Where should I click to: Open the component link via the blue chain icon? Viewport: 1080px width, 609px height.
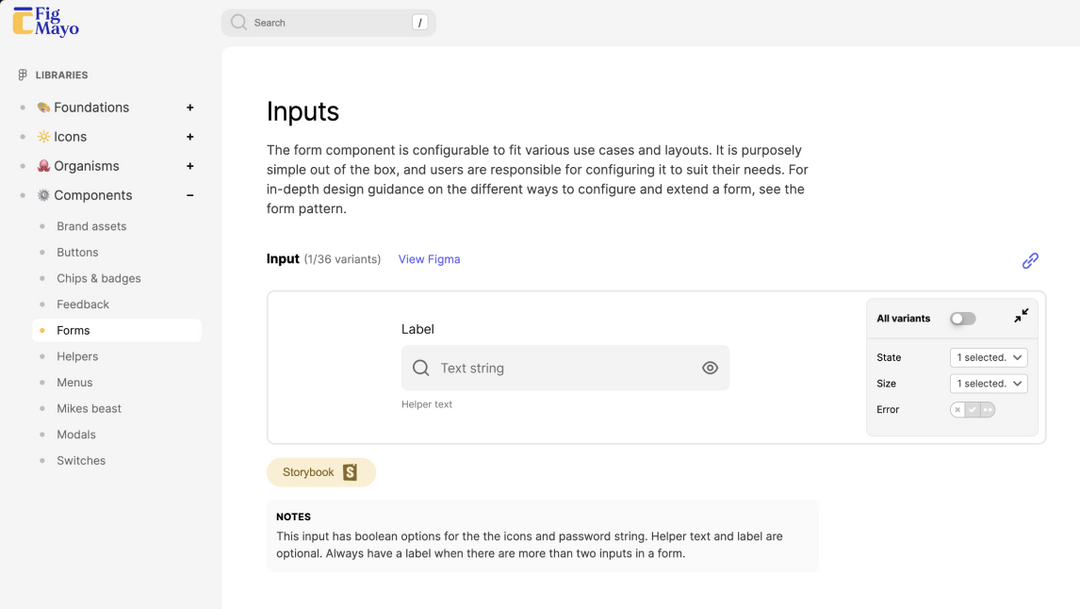point(1030,260)
